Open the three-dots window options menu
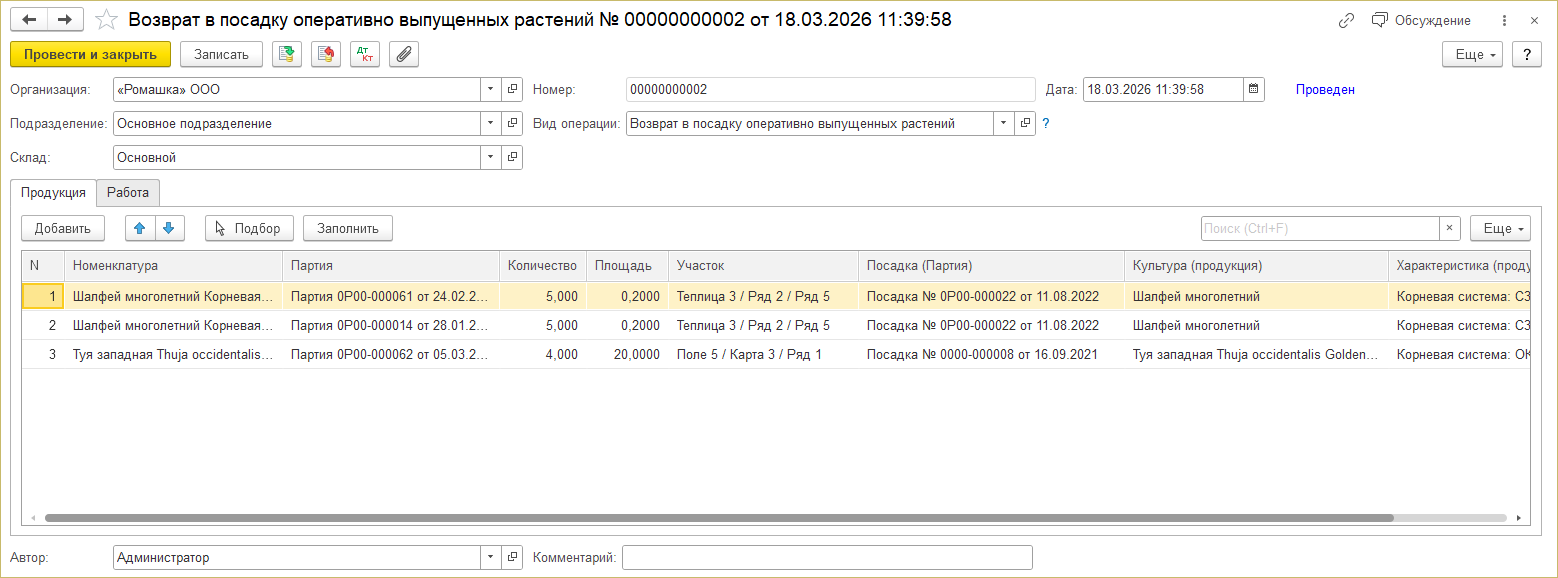 coord(1504,20)
